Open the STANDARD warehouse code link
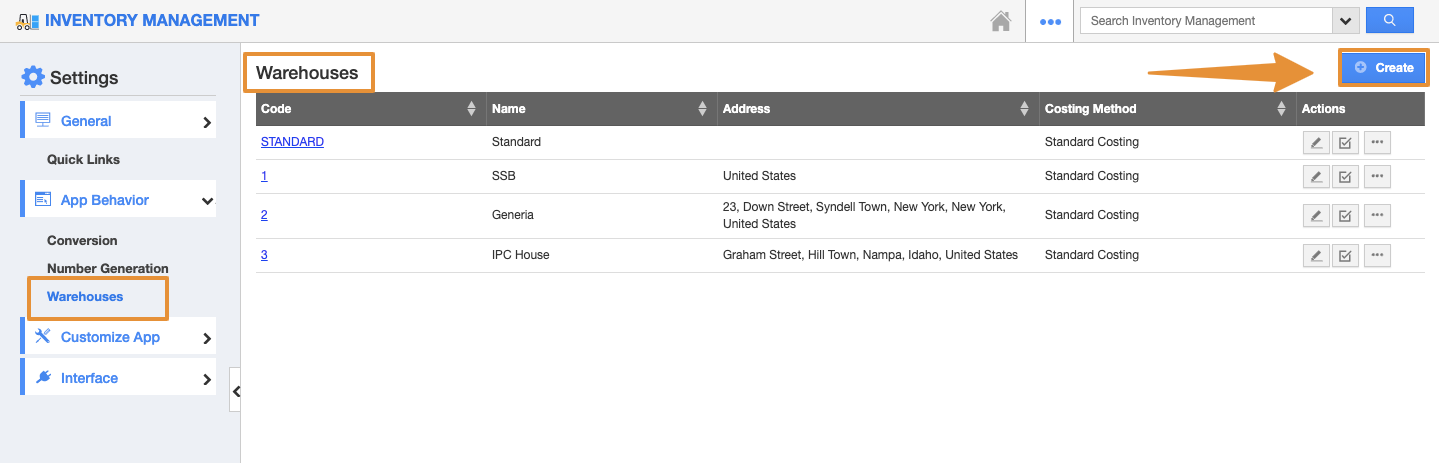This screenshot has height=463, width=1439. click(x=292, y=142)
